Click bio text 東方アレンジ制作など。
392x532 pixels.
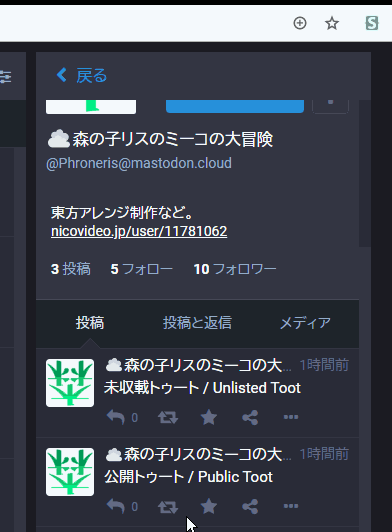[122, 213]
